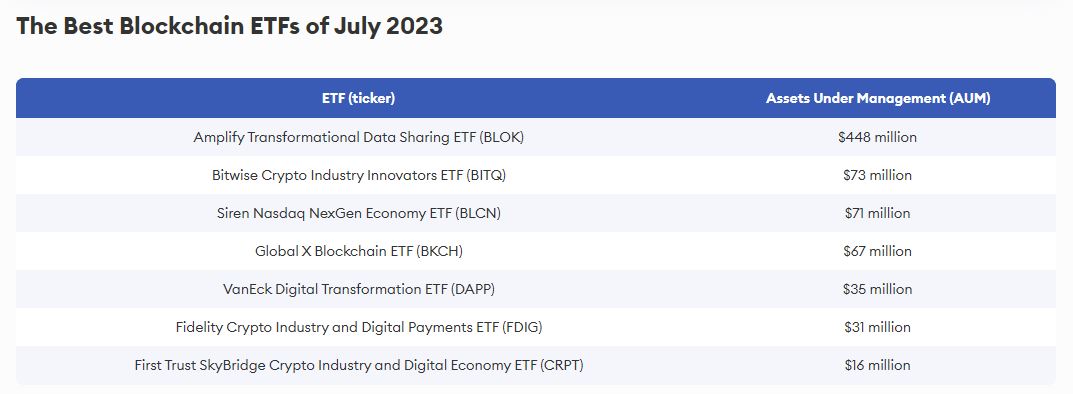Select the ETF (ticker) column header
The height and width of the screenshot is (394, 1073).
359,98
